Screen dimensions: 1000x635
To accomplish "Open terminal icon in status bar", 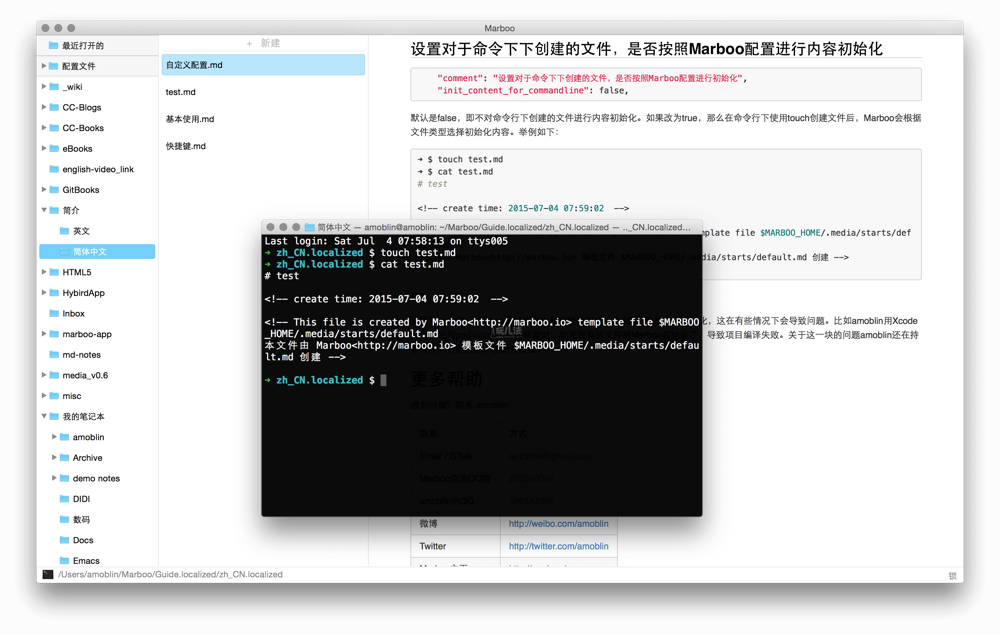I will [x=48, y=574].
